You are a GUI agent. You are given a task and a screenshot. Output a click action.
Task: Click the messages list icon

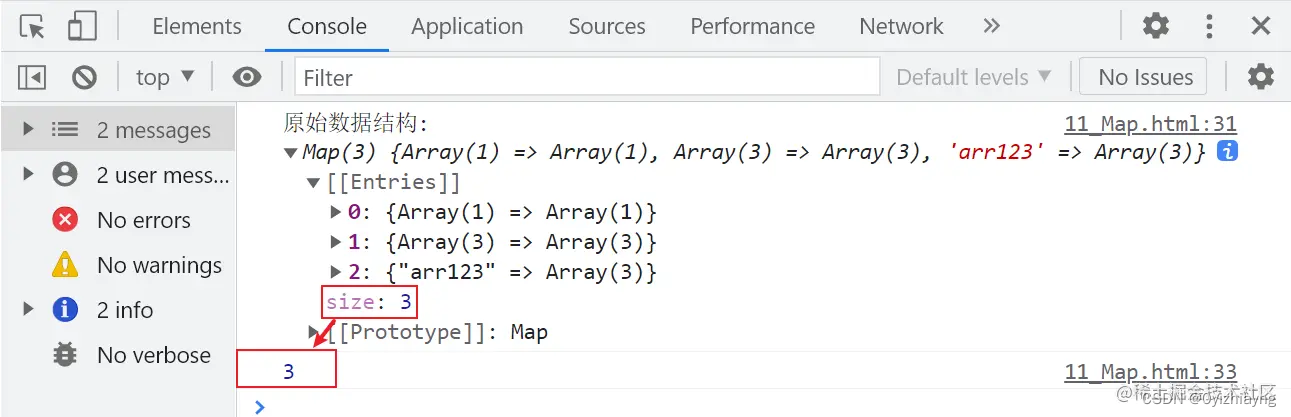(65, 130)
